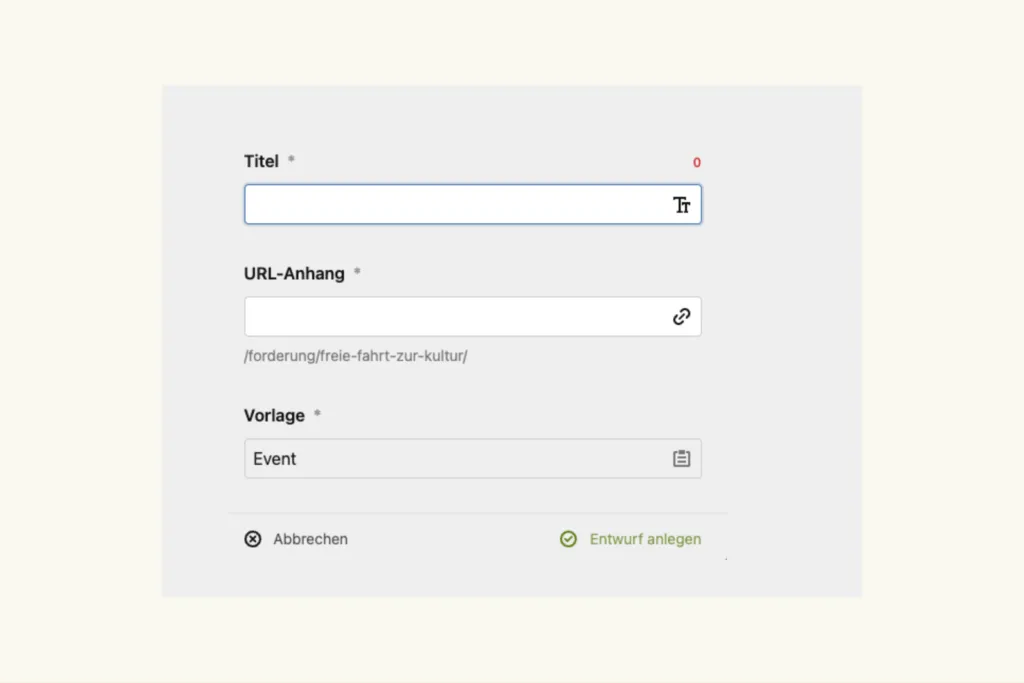Click the horizontal divider line above Abbrechen
Viewport: 1024px width, 683px height.
click(478, 514)
